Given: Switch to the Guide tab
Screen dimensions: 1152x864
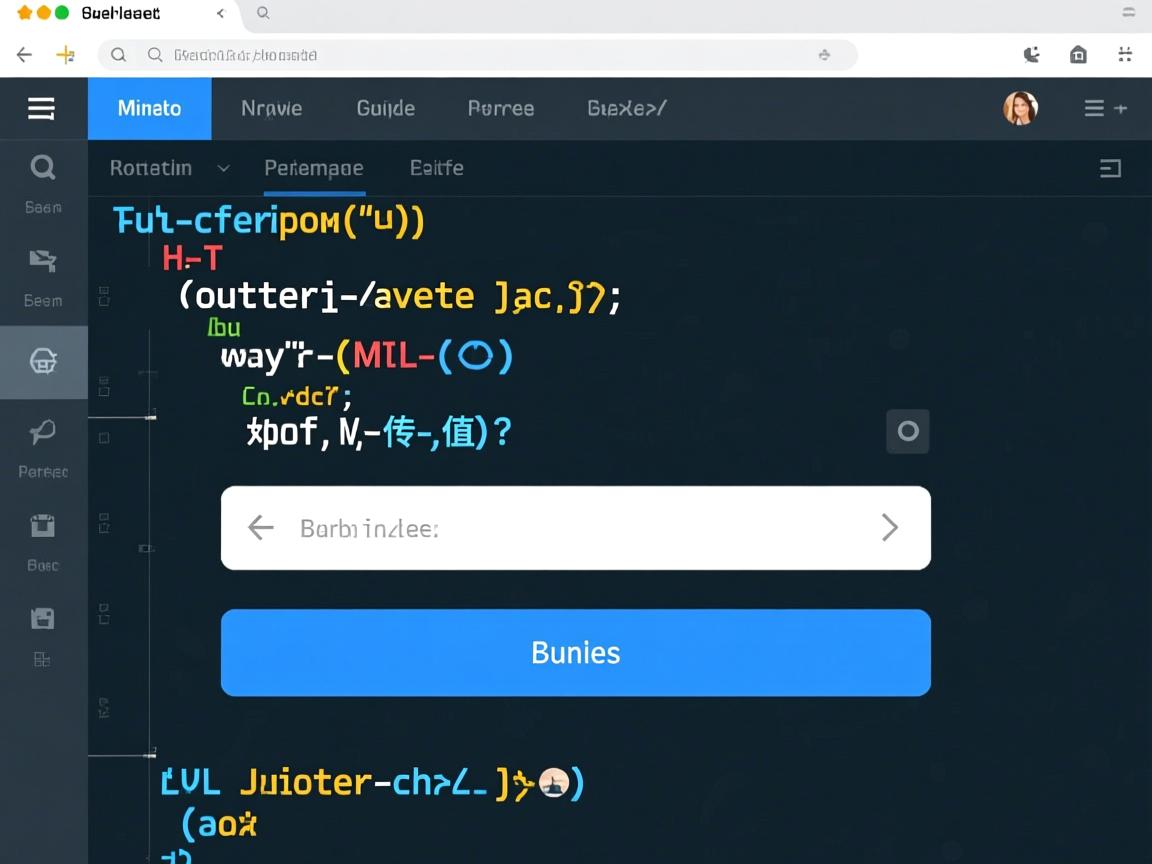Looking at the screenshot, I should [x=385, y=108].
